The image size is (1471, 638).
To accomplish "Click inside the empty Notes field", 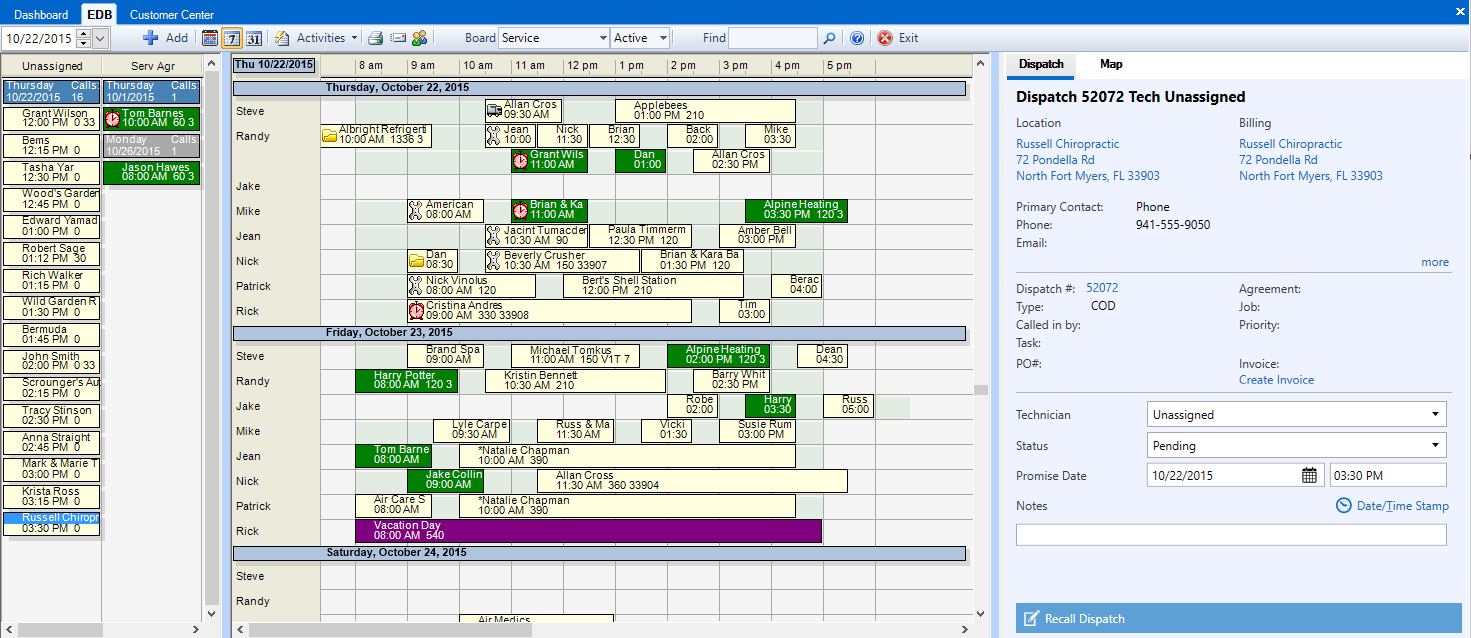I will click(1230, 534).
